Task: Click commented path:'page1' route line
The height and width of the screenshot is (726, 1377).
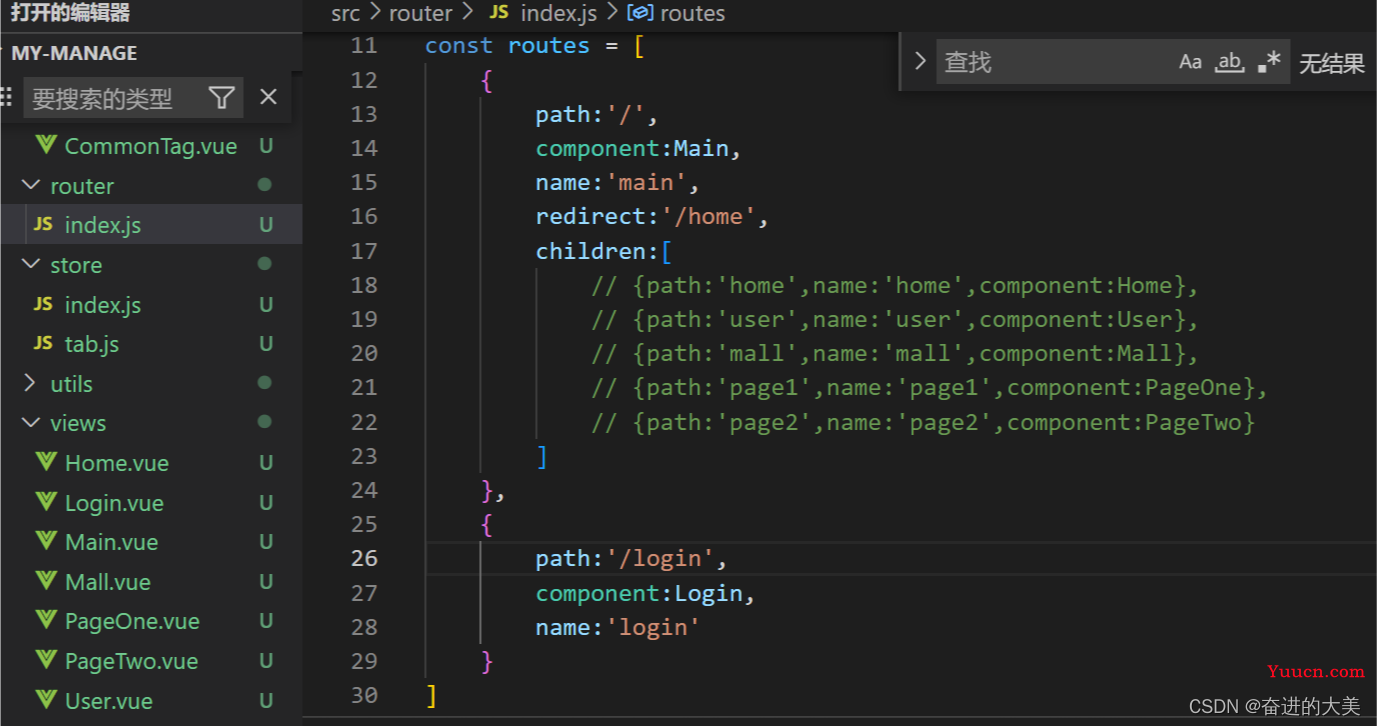Action: [930, 388]
